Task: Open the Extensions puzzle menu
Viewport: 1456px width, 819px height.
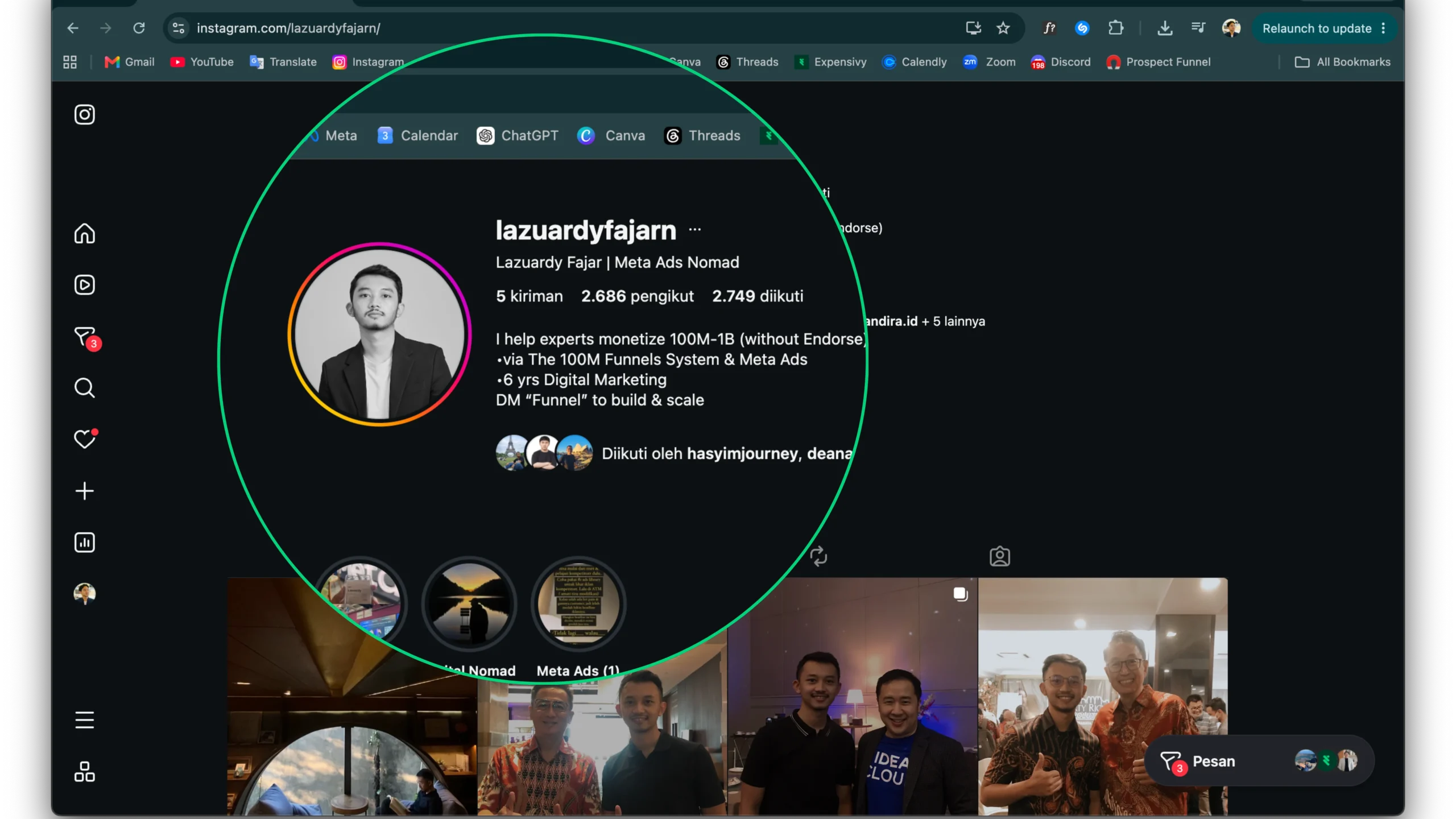Action: (1116, 28)
